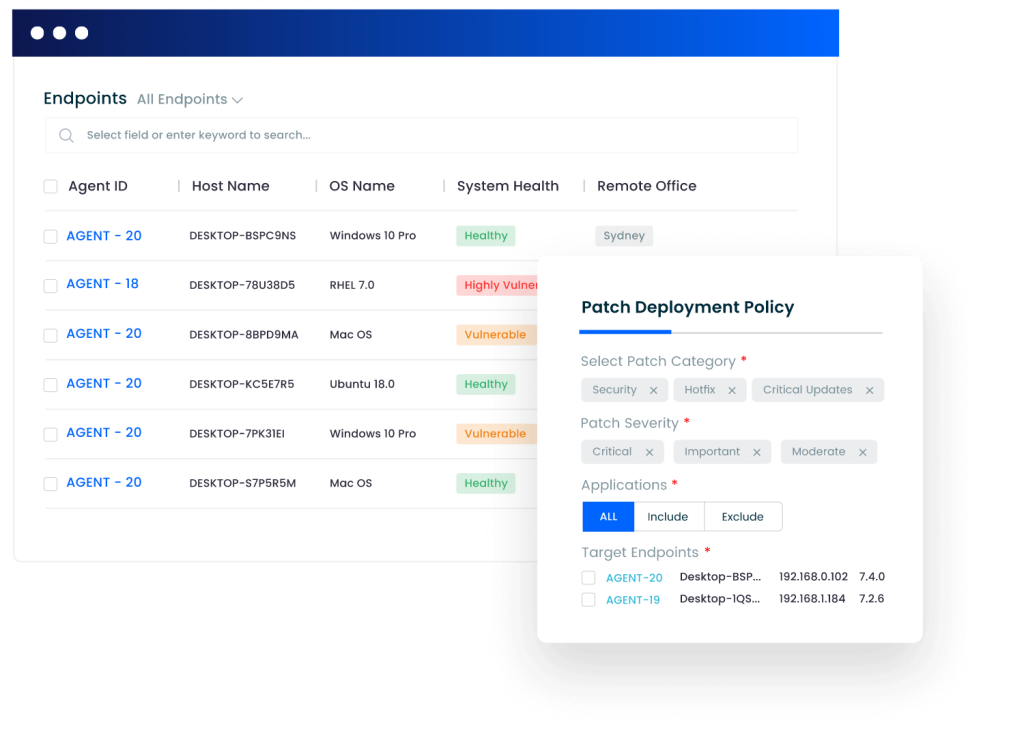The image size is (1024, 751).
Task: Check the box for DESKTOP-78U38D5 row
Action: (x=51, y=286)
